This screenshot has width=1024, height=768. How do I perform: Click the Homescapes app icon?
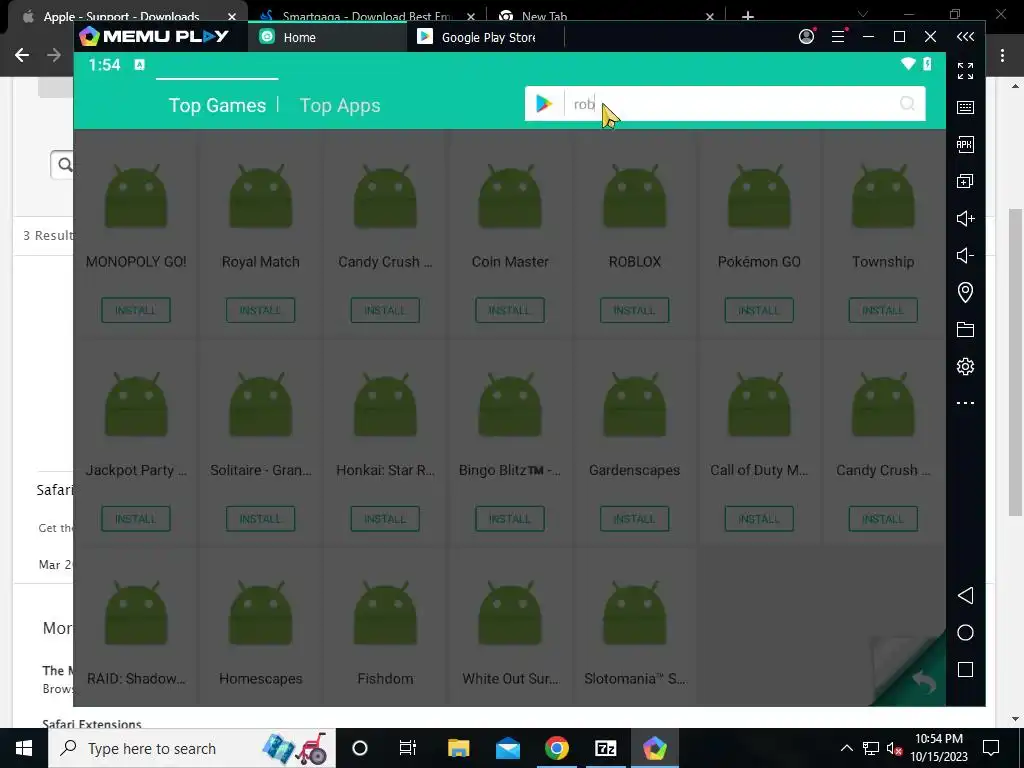pos(261,613)
